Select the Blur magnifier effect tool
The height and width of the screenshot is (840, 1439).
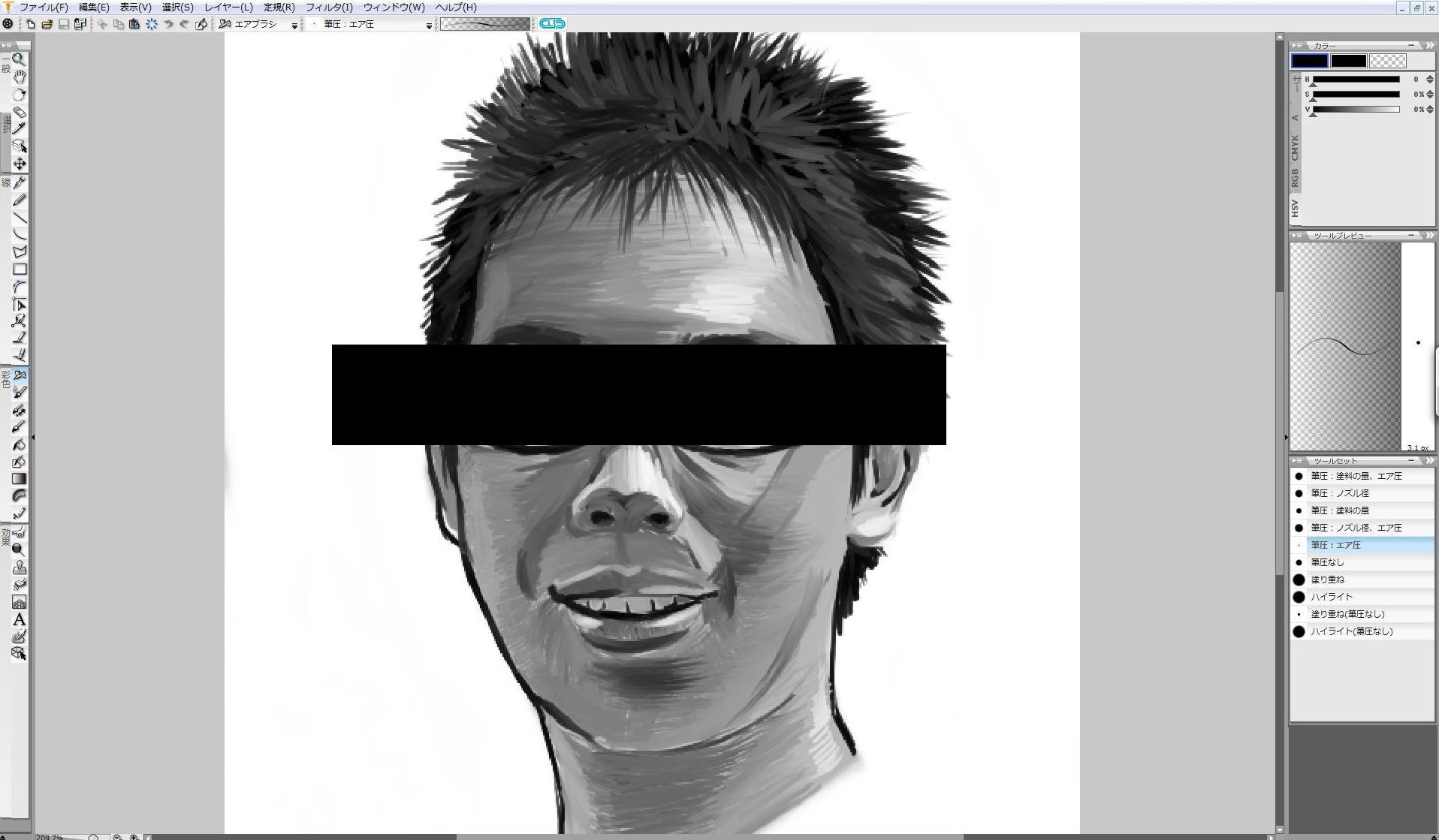tap(19, 549)
